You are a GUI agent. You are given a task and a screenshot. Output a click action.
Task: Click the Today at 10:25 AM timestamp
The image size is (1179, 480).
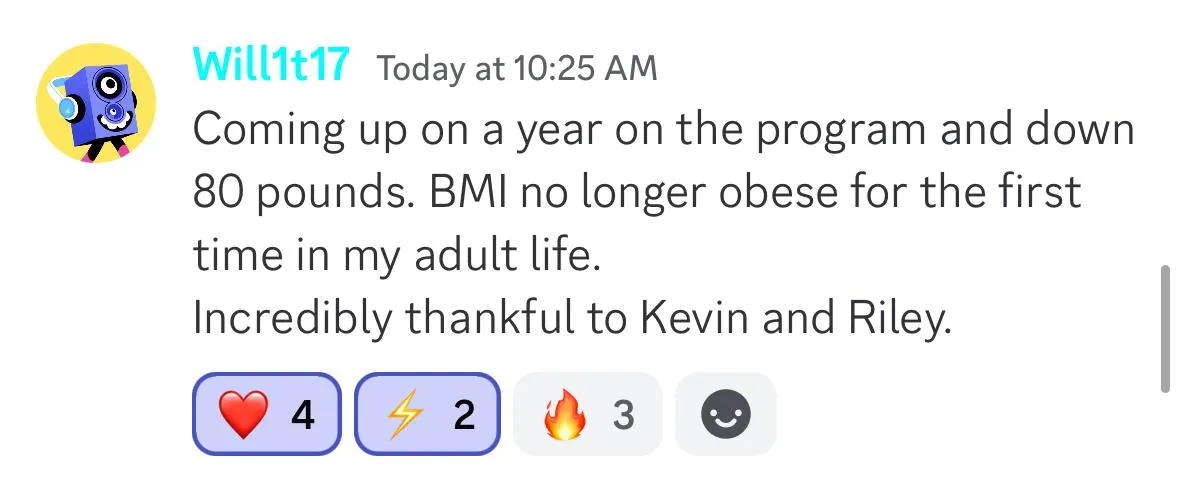point(517,68)
